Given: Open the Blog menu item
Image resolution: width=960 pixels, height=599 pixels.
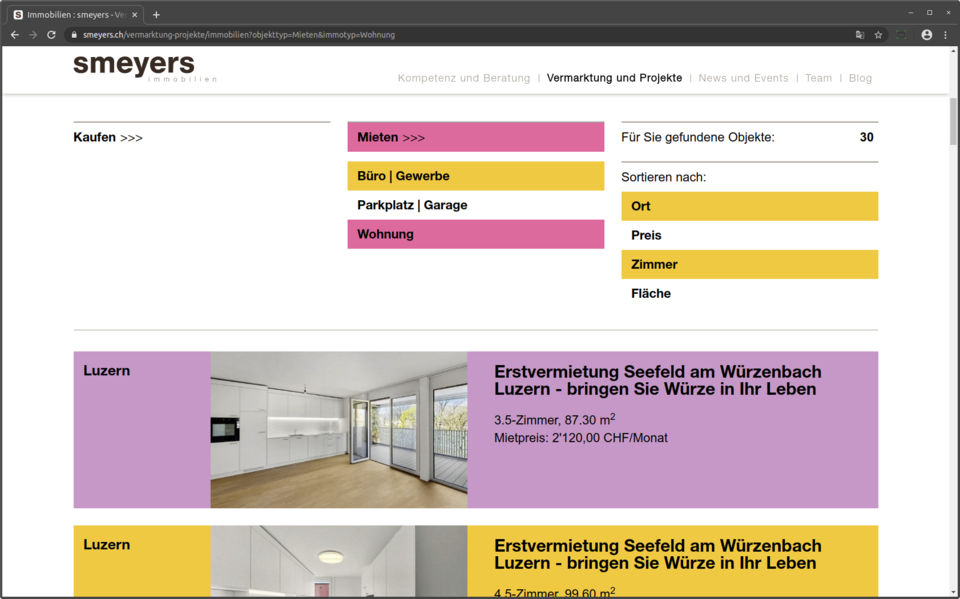Looking at the screenshot, I should pyautogui.click(x=860, y=78).
